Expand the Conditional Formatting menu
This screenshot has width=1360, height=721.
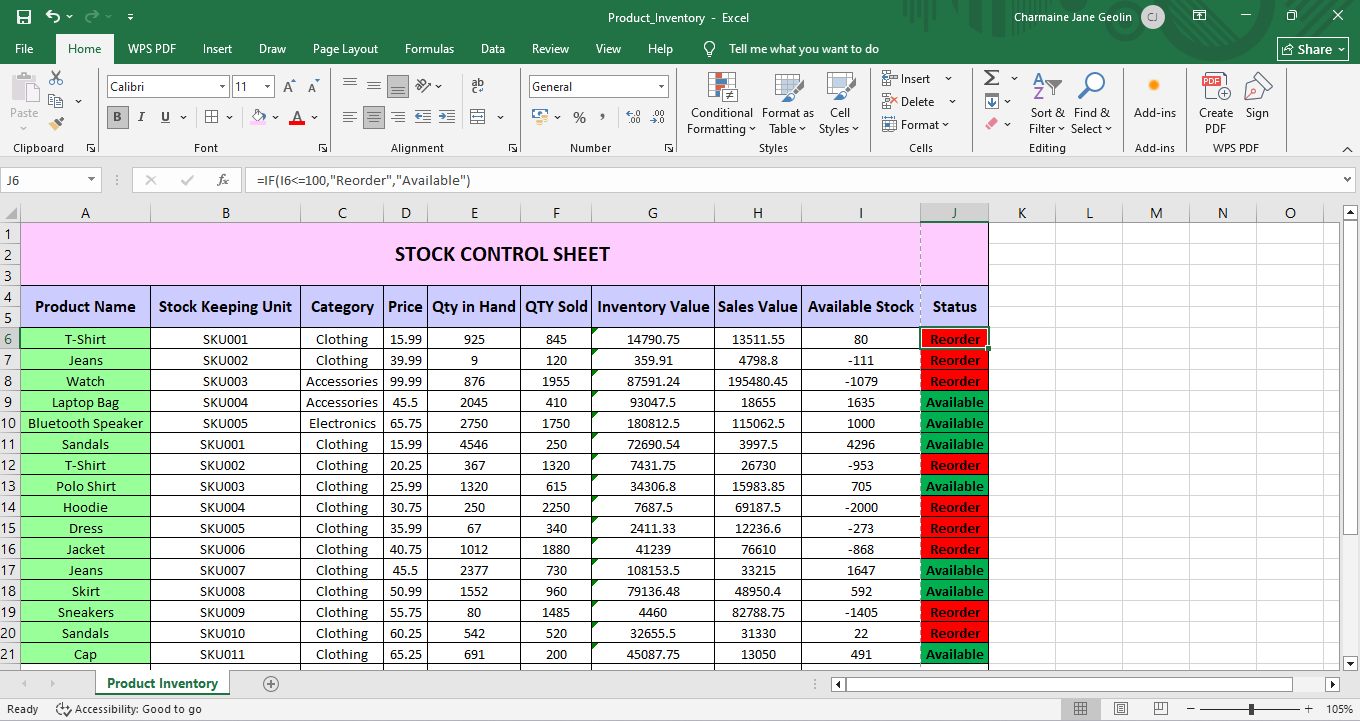point(722,103)
